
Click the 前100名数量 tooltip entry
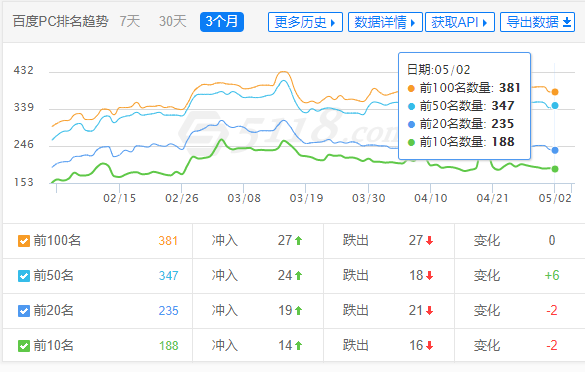point(464,88)
